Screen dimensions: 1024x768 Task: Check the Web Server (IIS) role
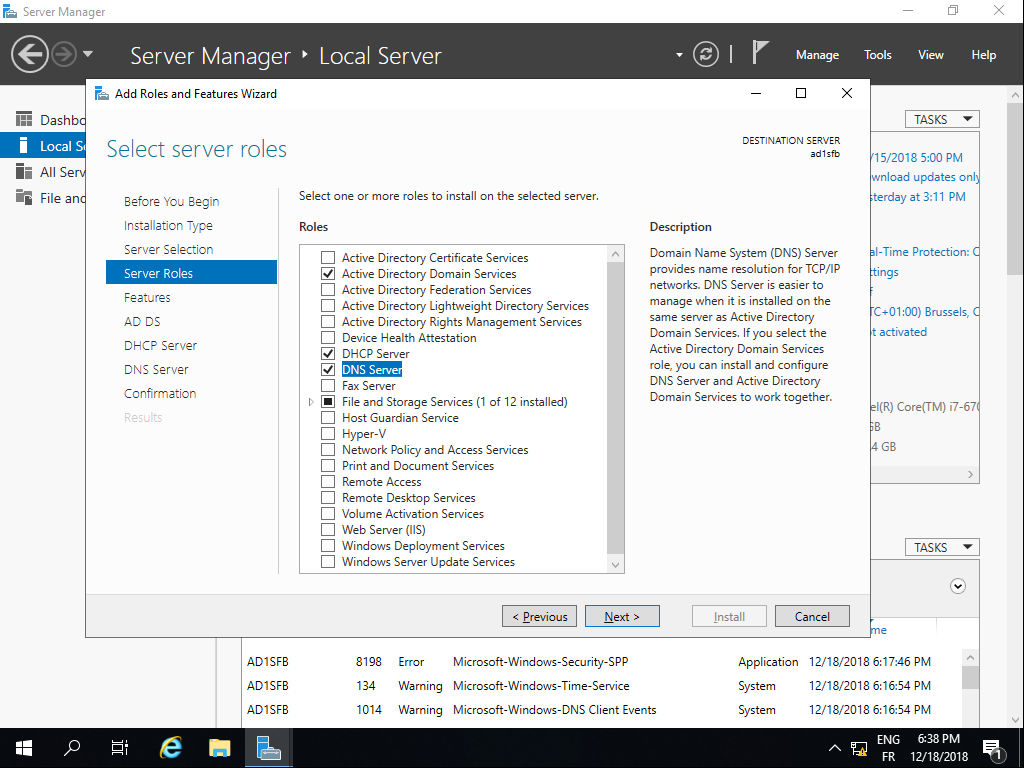pyautogui.click(x=328, y=530)
